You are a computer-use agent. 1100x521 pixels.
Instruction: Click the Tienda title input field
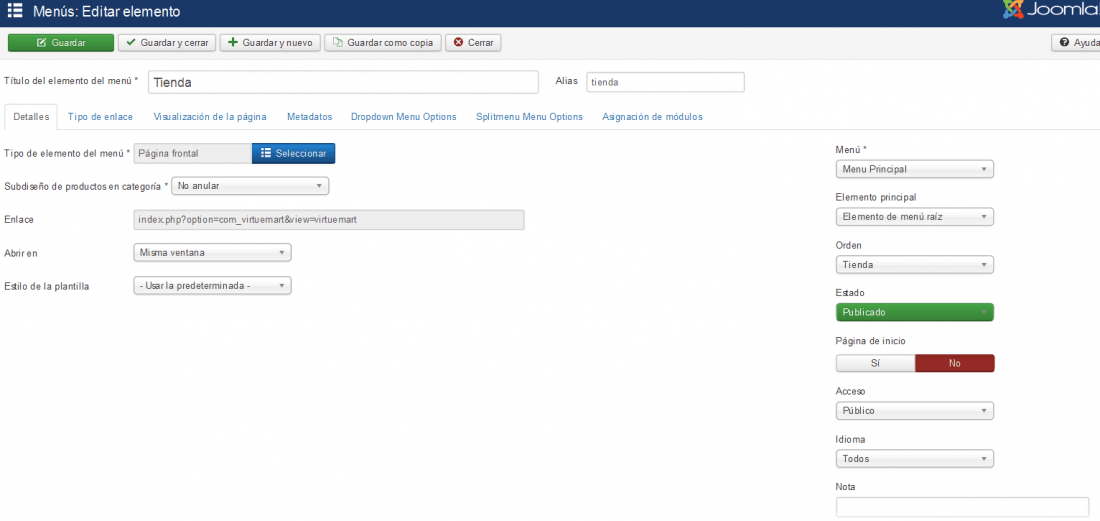343,82
